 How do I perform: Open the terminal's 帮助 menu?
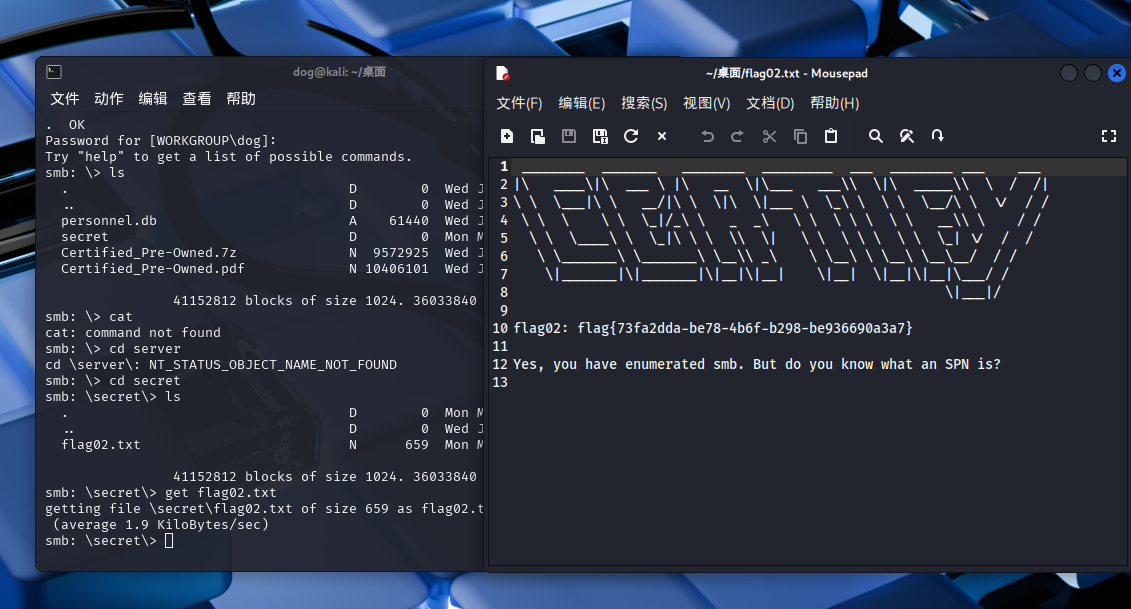(x=241, y=98)
